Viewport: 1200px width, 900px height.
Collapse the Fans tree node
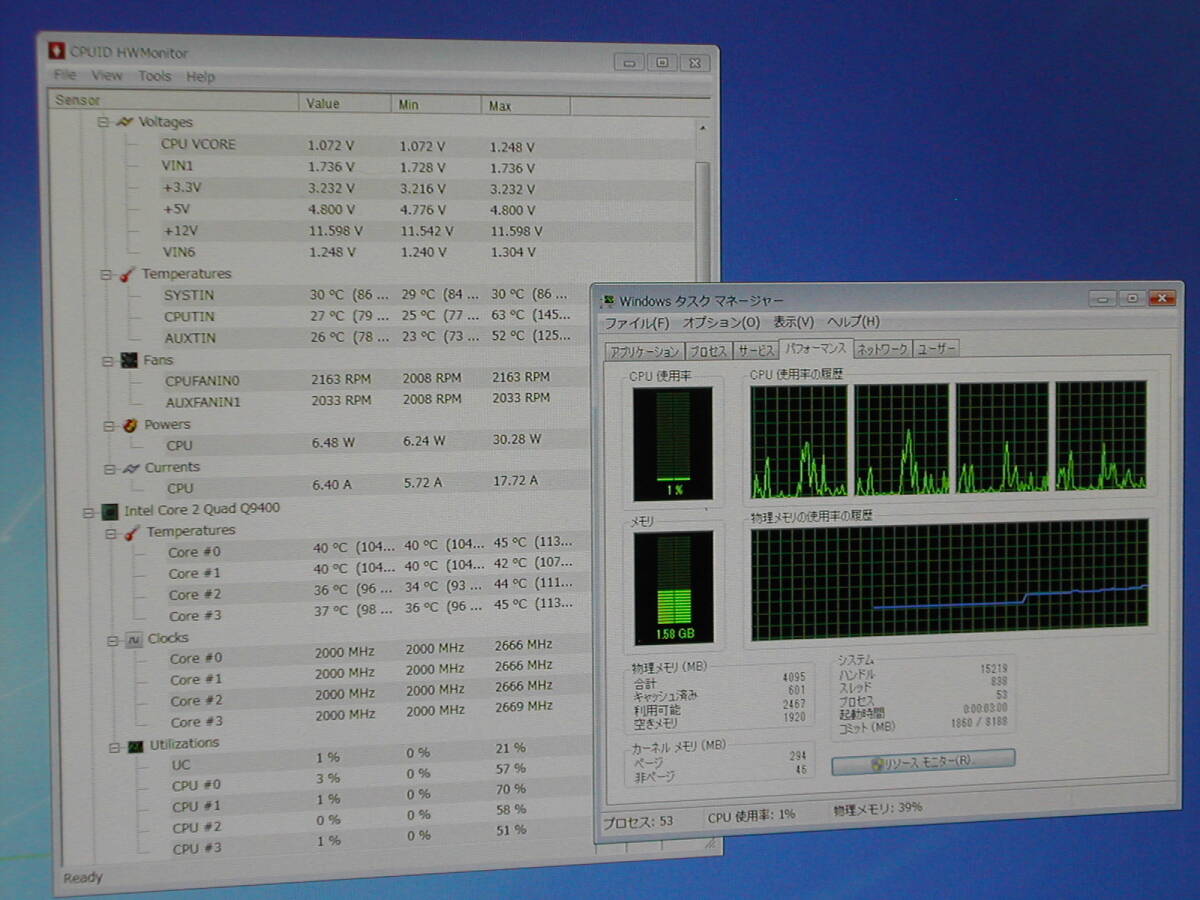pyautogui.click(x=107, y=360)
